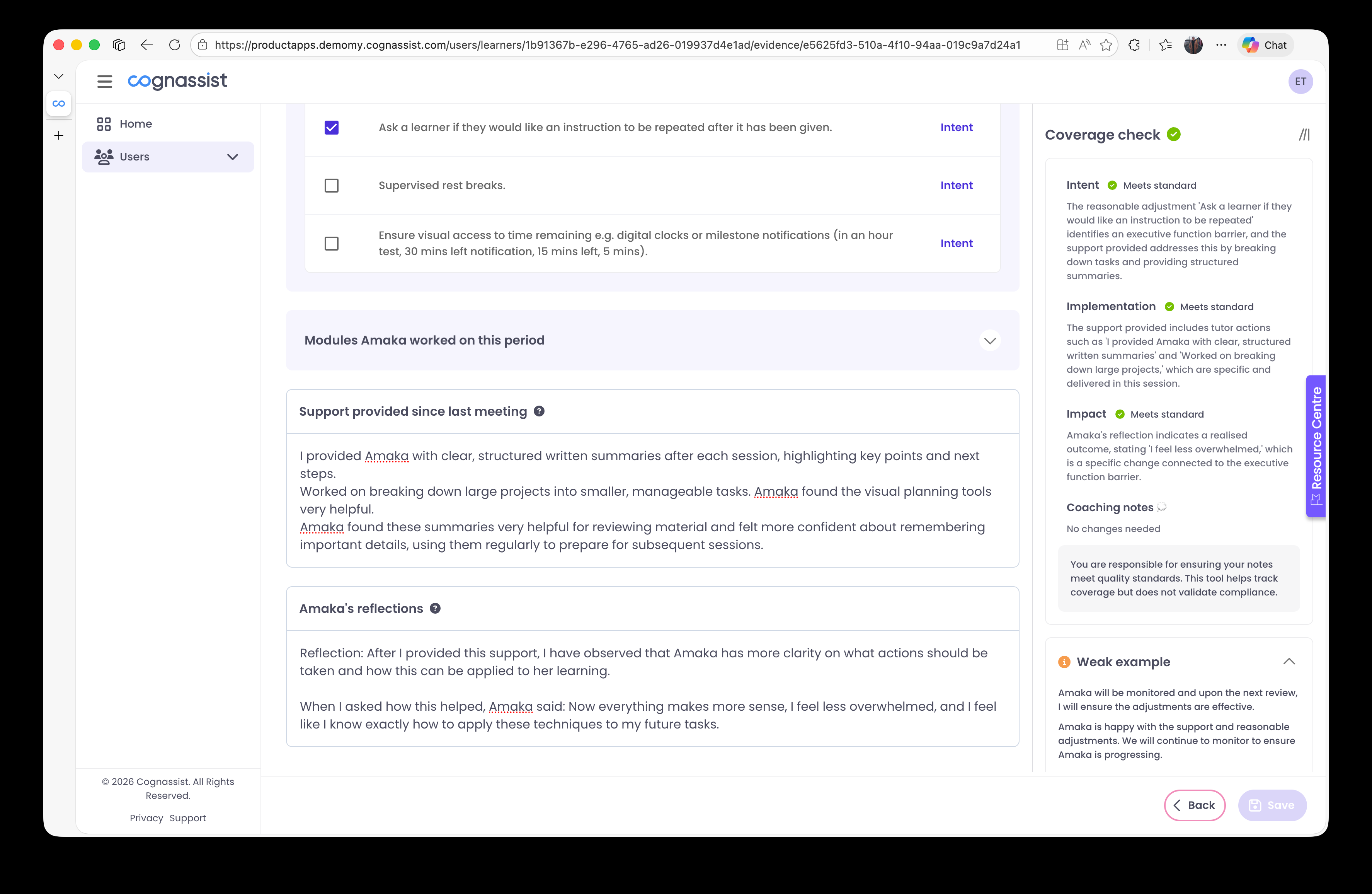Open the hamburger navigation menu
1372x894 pixels.
[104, 81]
